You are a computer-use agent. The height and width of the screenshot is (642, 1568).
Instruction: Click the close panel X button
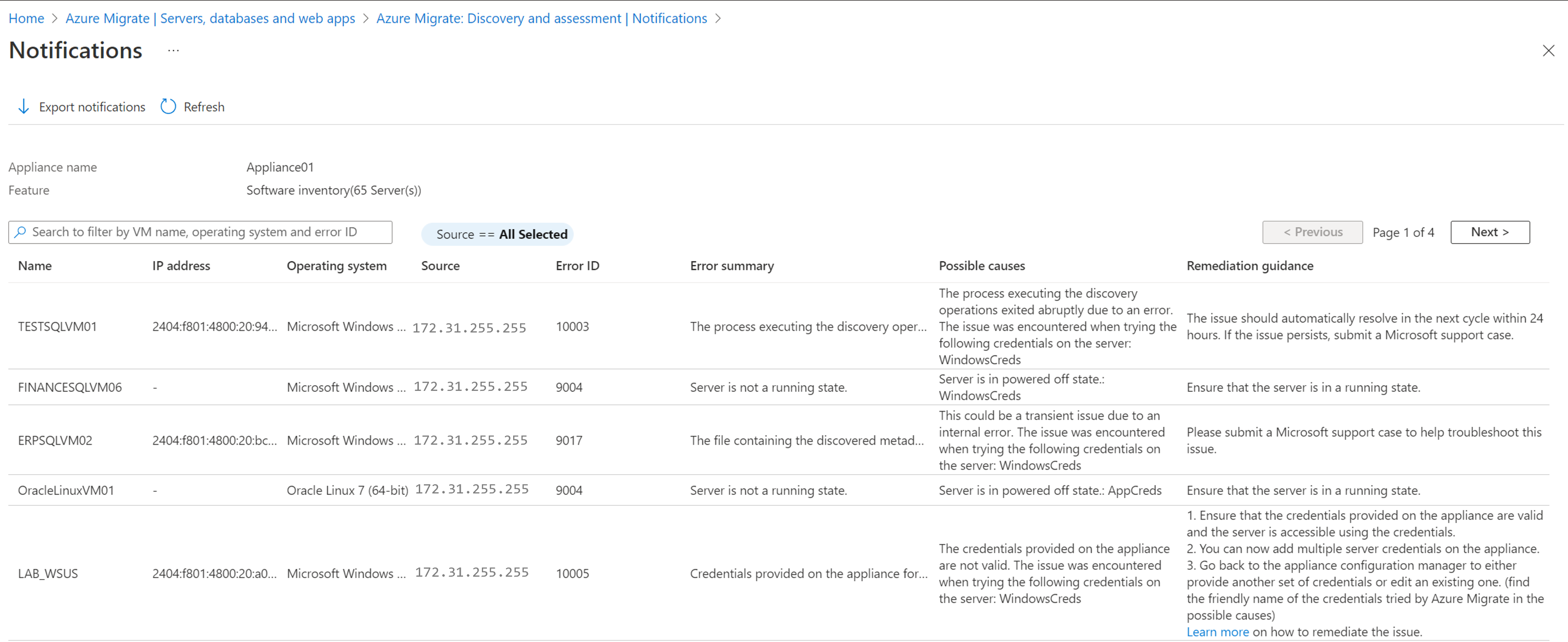pyautogui.click(x=1549, y=51)
